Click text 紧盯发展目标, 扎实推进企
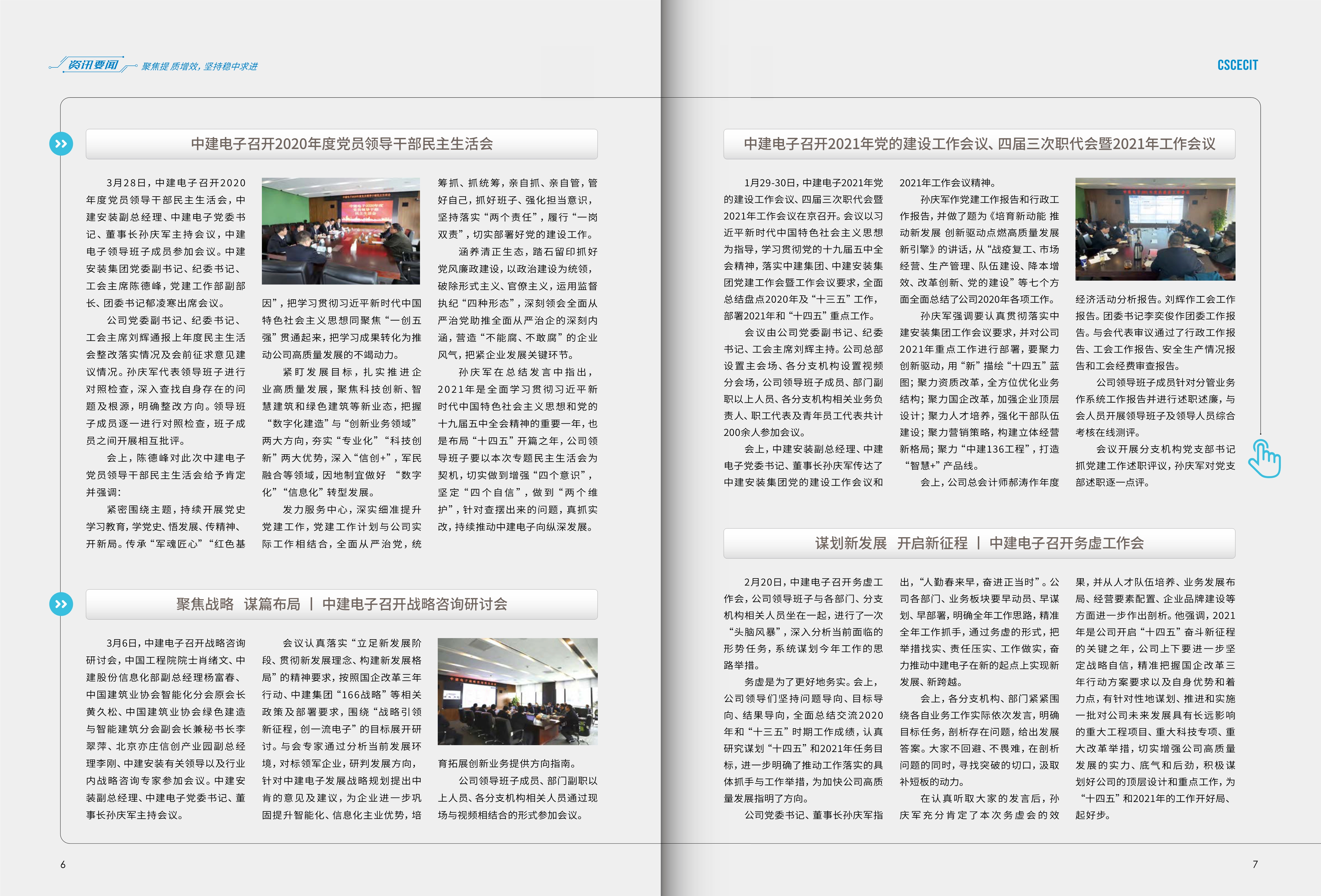Image resolution: width=1321 pixels, height=896 pixels. 352,372
